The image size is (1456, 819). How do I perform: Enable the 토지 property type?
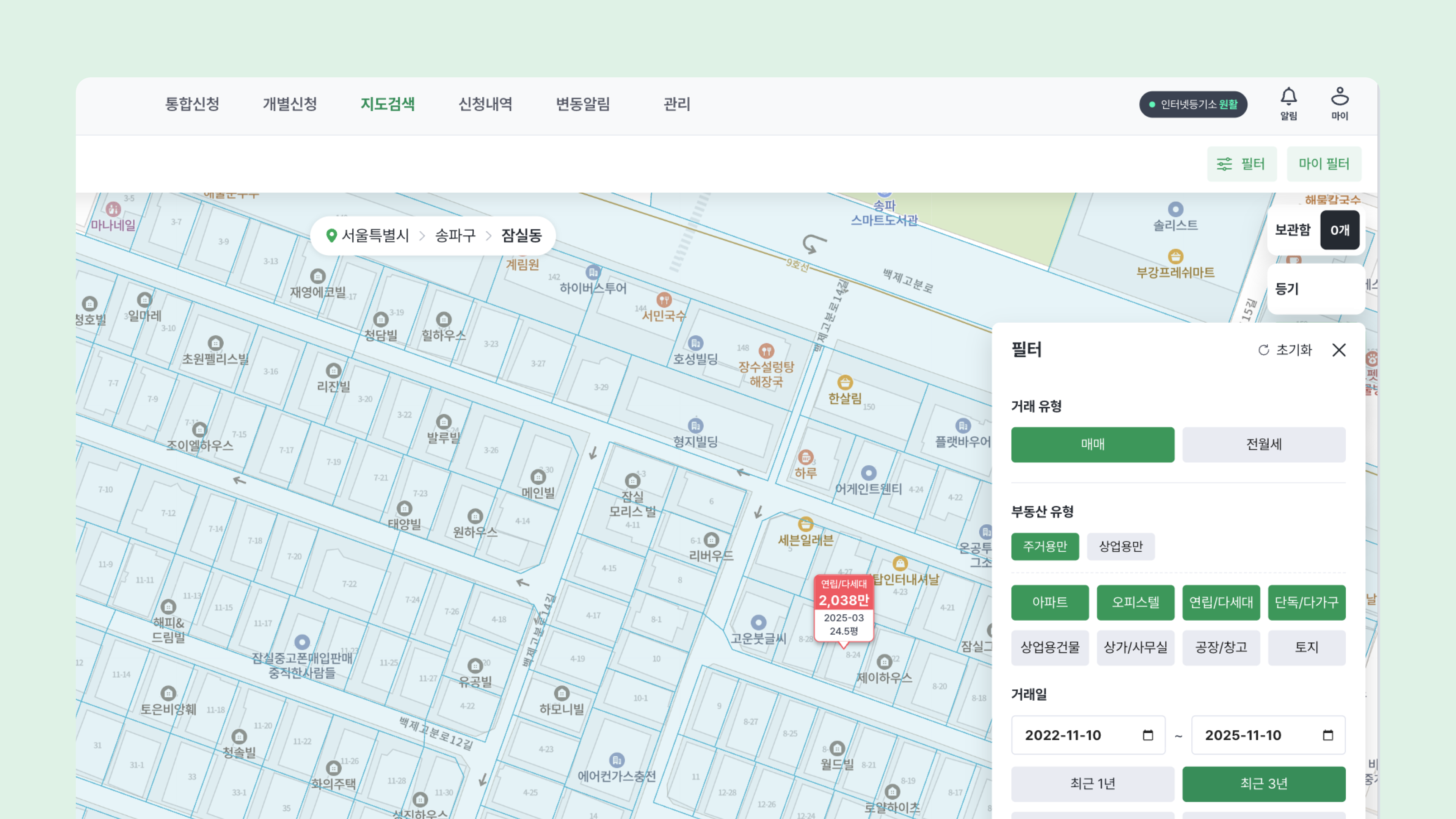1306,647
